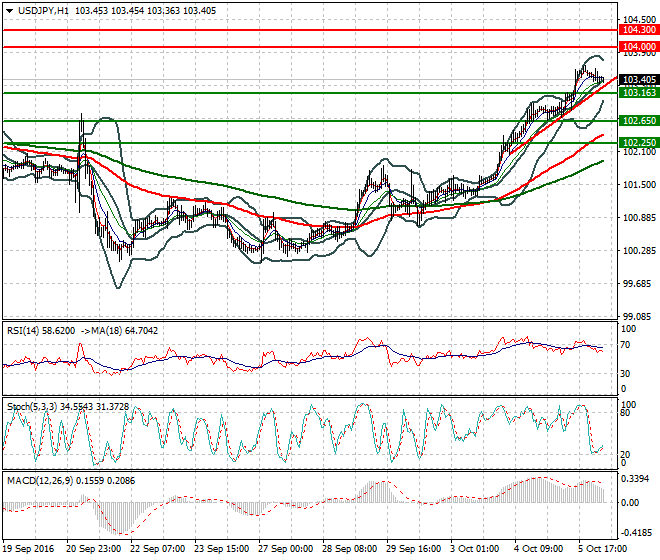Select the 100.885 price axis value

[639, 218]
